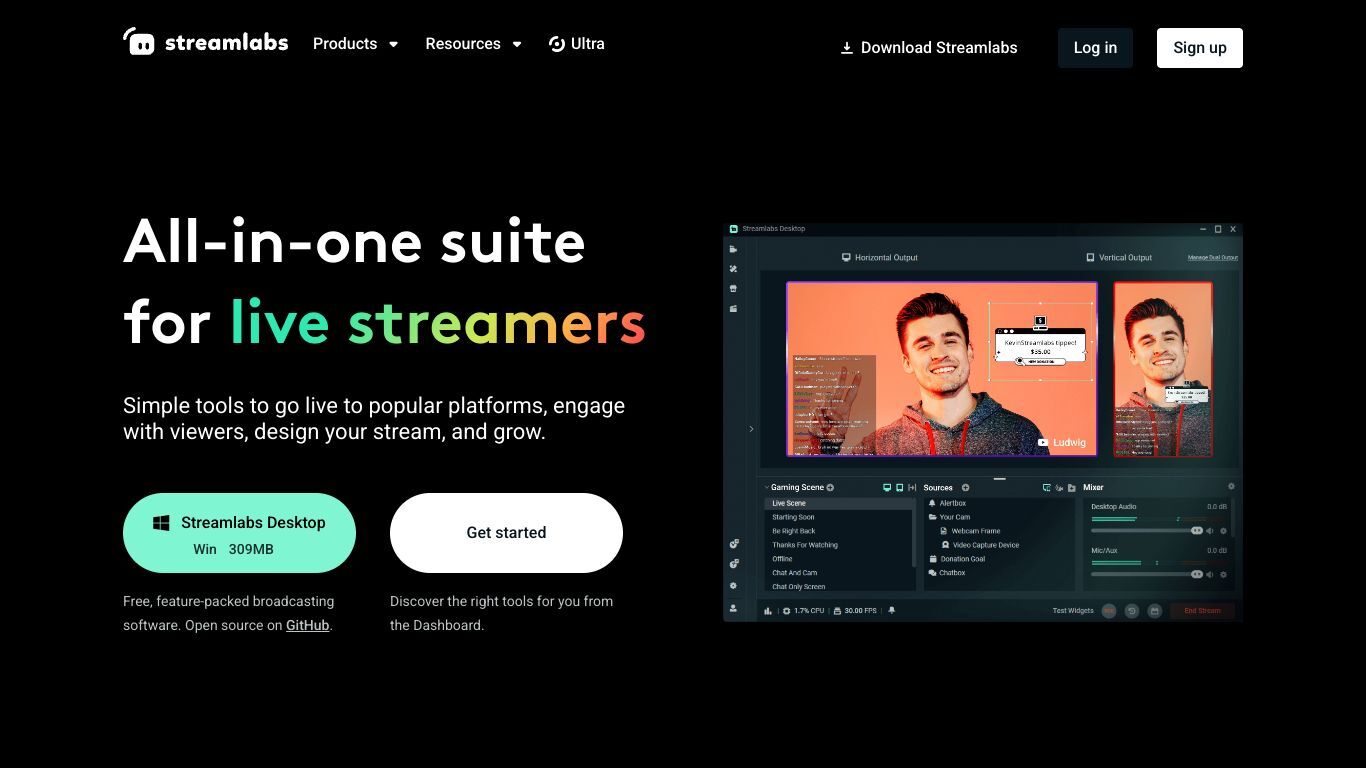Click the Editor icon in app sidebar
The image size is (1366, 768).
tap(734, 249)
